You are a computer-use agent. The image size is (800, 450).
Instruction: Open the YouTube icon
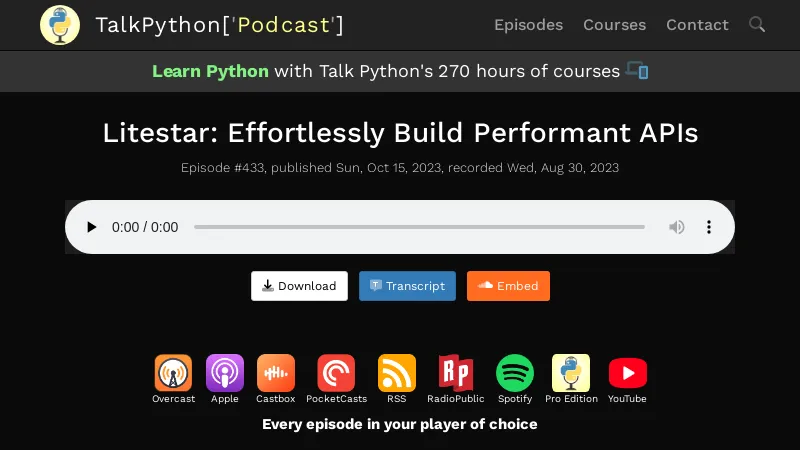tap(627, 373)
